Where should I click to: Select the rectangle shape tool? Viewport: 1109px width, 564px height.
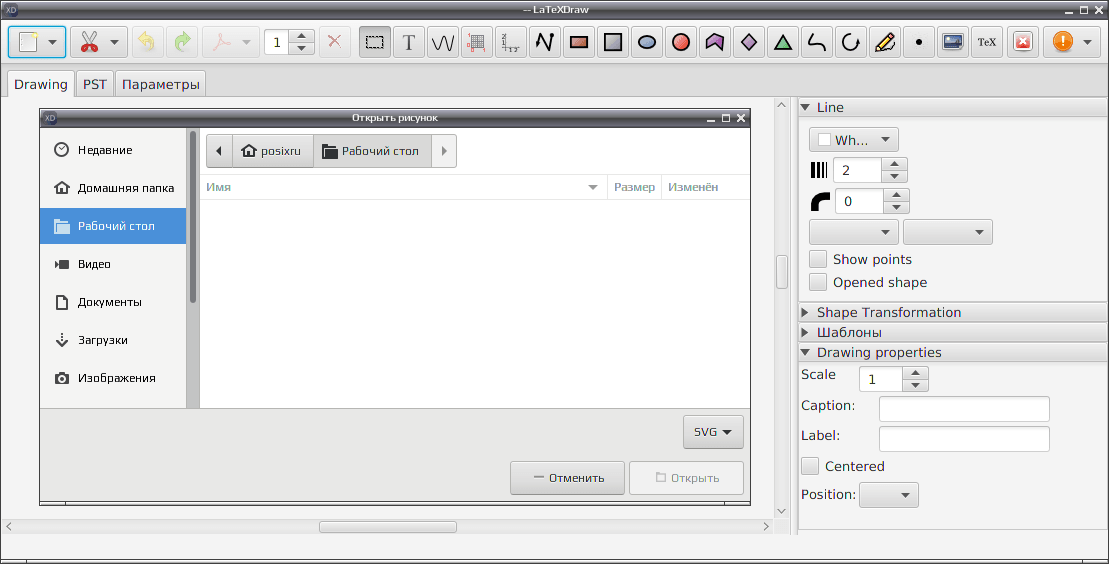[579, 42]
